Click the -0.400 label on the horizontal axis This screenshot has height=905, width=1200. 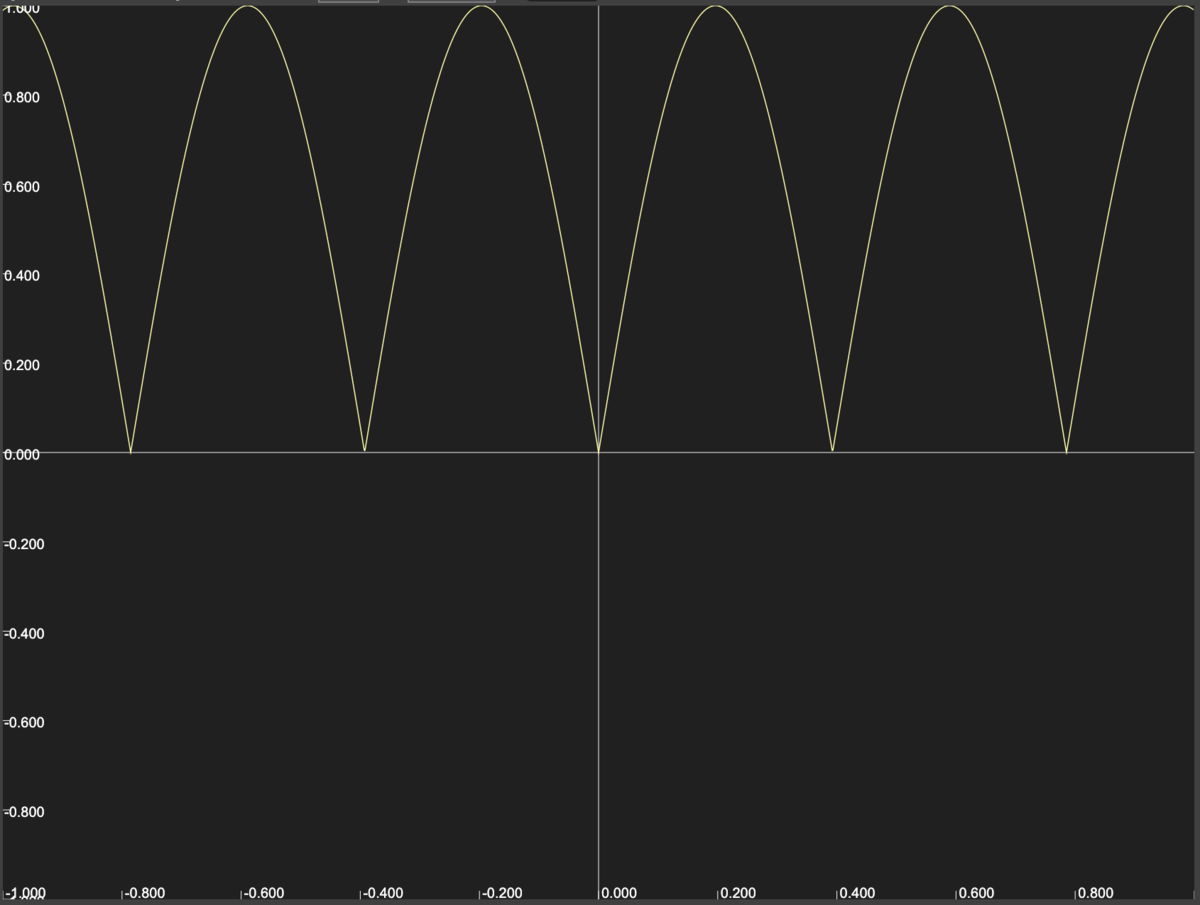pyautogui.click(x=383, y=893)
